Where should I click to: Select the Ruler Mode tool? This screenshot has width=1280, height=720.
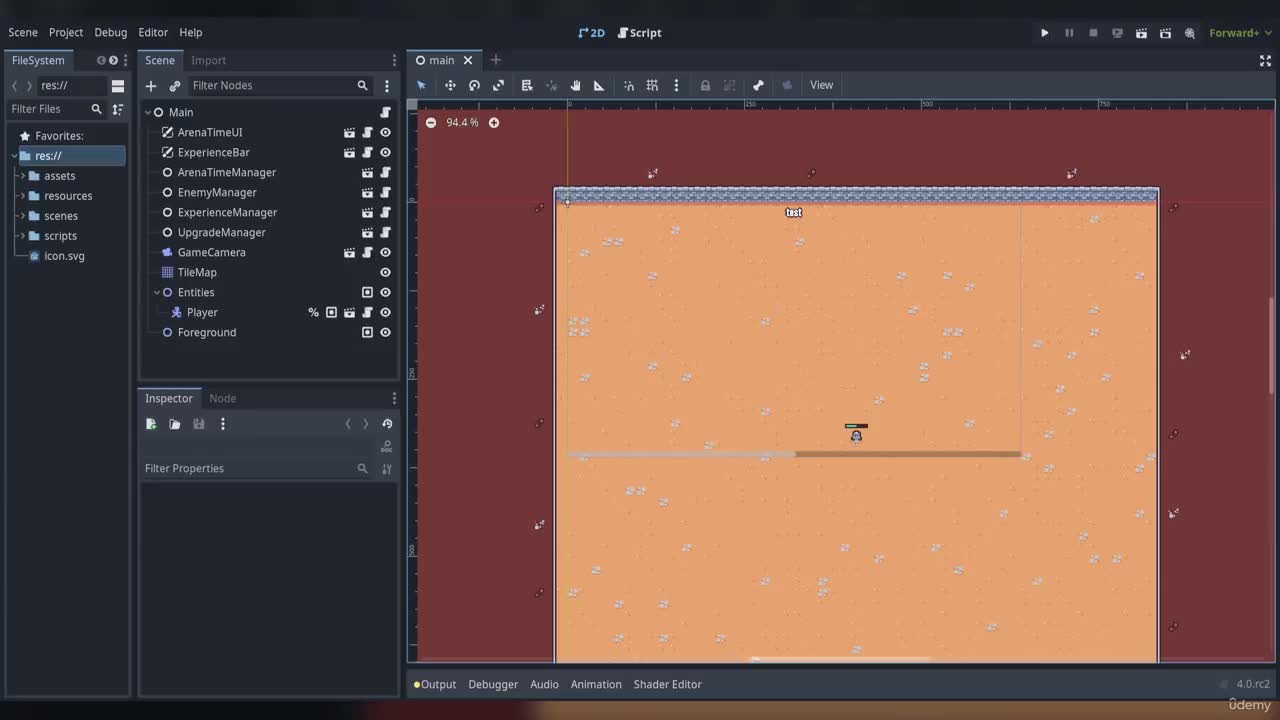pos(599,85)
